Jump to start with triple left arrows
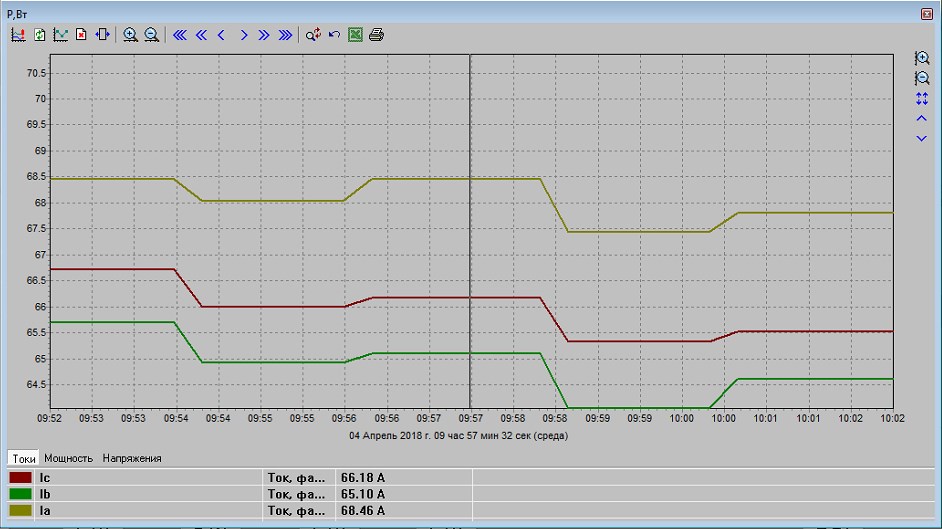This screenshot has height=529, width=942. (x=180, y=35)
